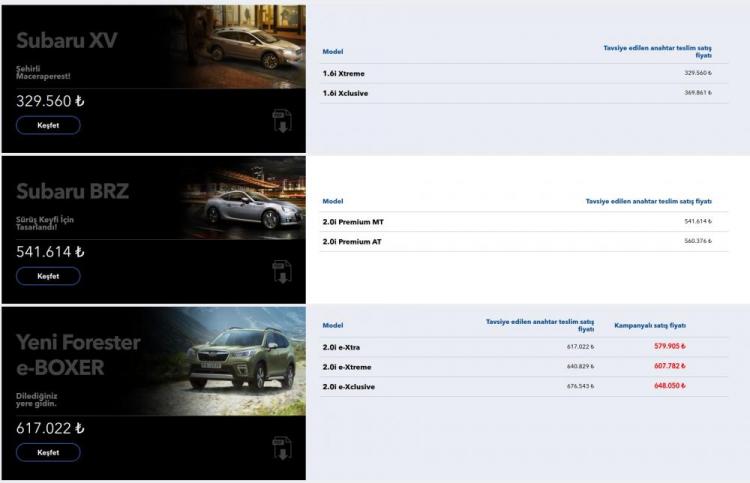Open the Forester e-BOXER PDF download icon

(x=281, y=448)
